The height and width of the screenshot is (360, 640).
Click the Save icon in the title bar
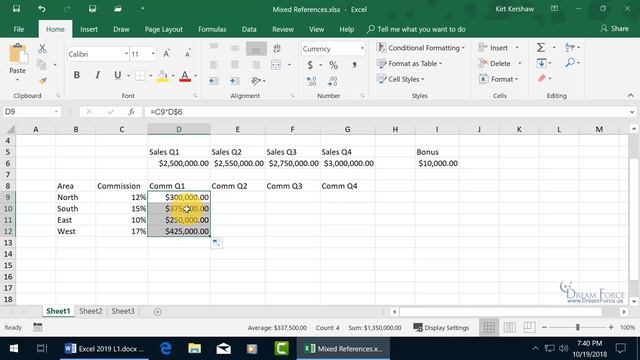click(x=16, y=9)
